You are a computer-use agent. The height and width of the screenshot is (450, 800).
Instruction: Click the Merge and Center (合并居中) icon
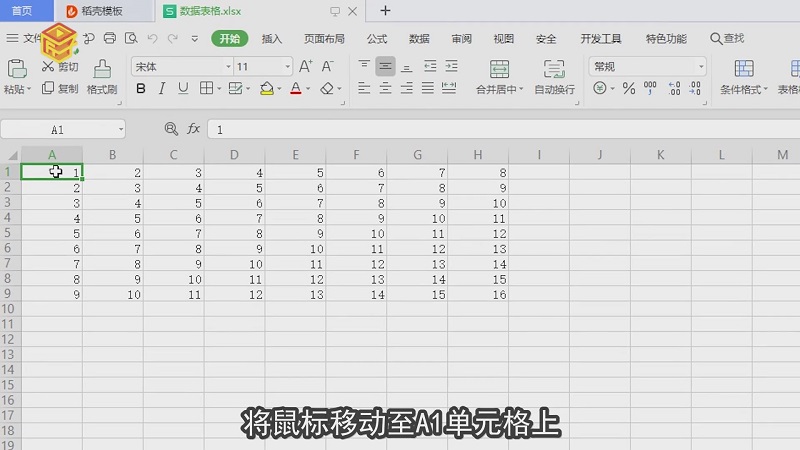[x=499, y=68]
